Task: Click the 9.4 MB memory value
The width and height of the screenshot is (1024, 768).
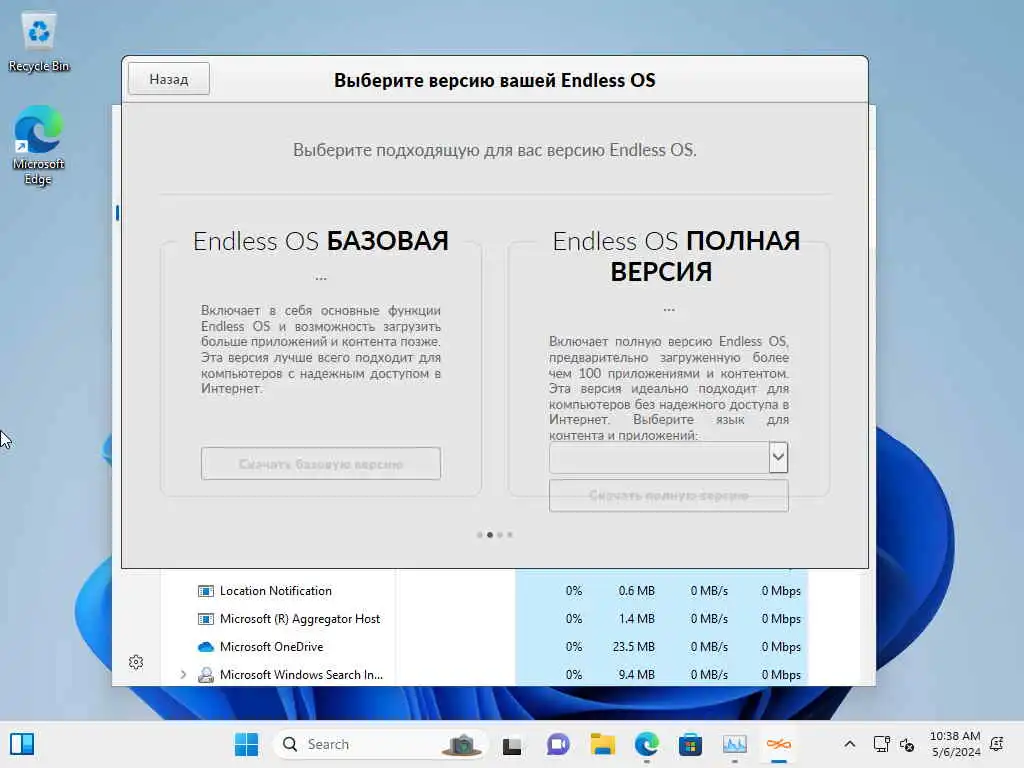Action: pyautogui.click(x=636, y=675)
